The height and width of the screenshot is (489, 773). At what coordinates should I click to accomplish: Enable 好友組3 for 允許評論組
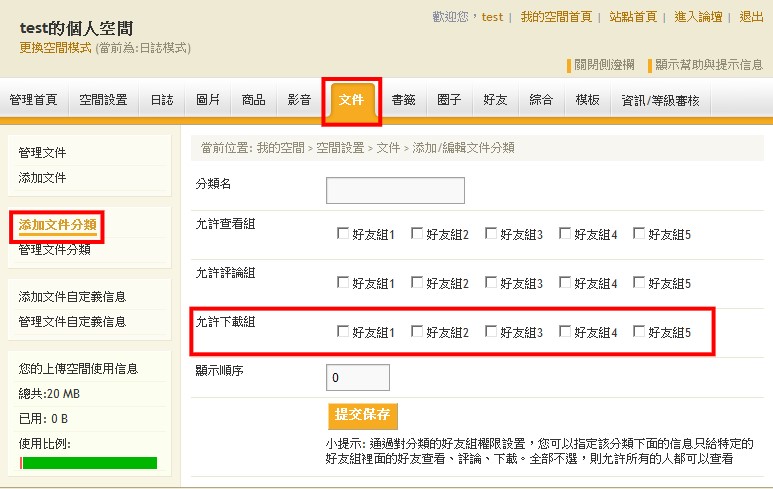pyautogui.click(x=492, y=283)
